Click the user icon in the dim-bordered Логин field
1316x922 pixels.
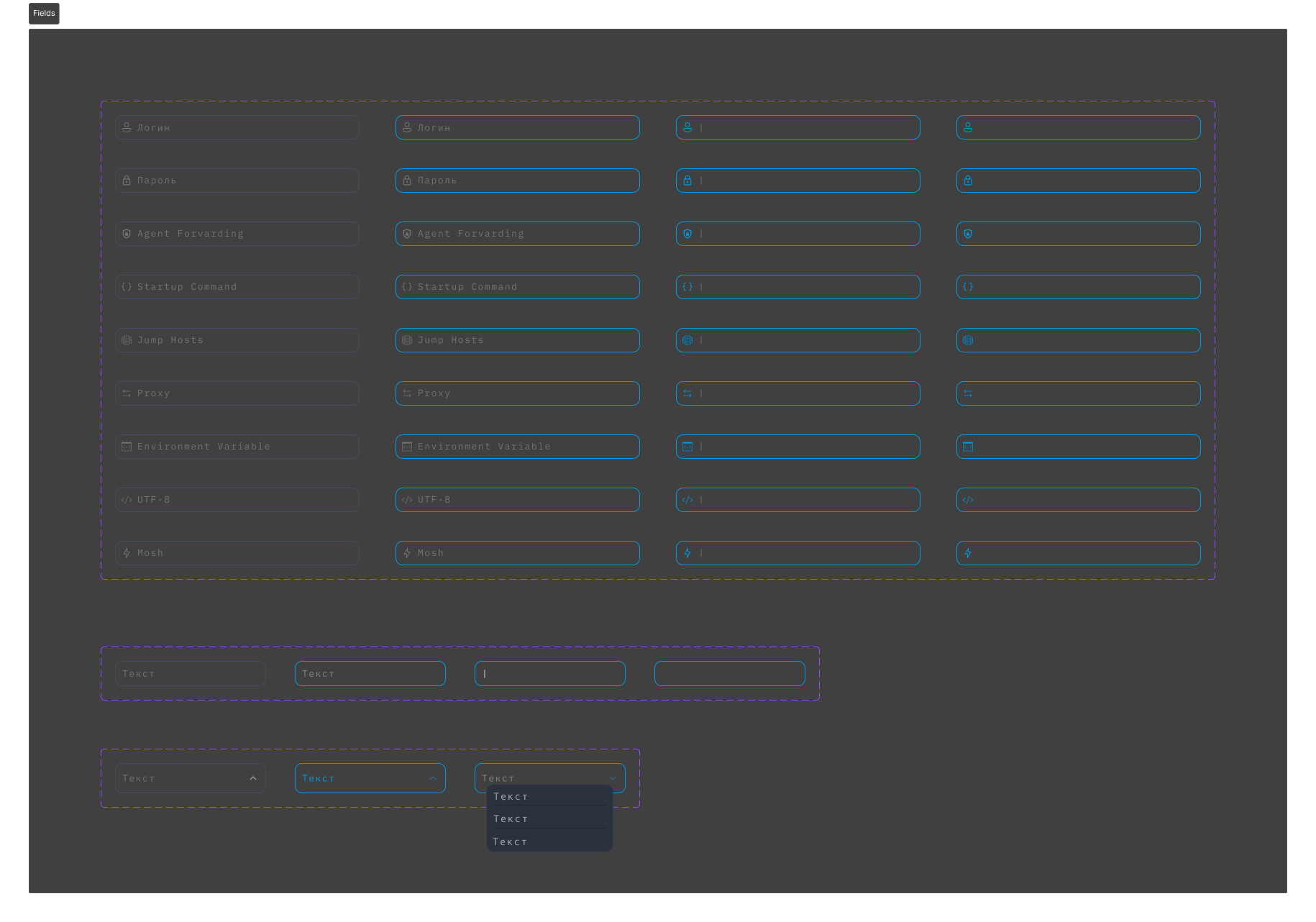127,127
